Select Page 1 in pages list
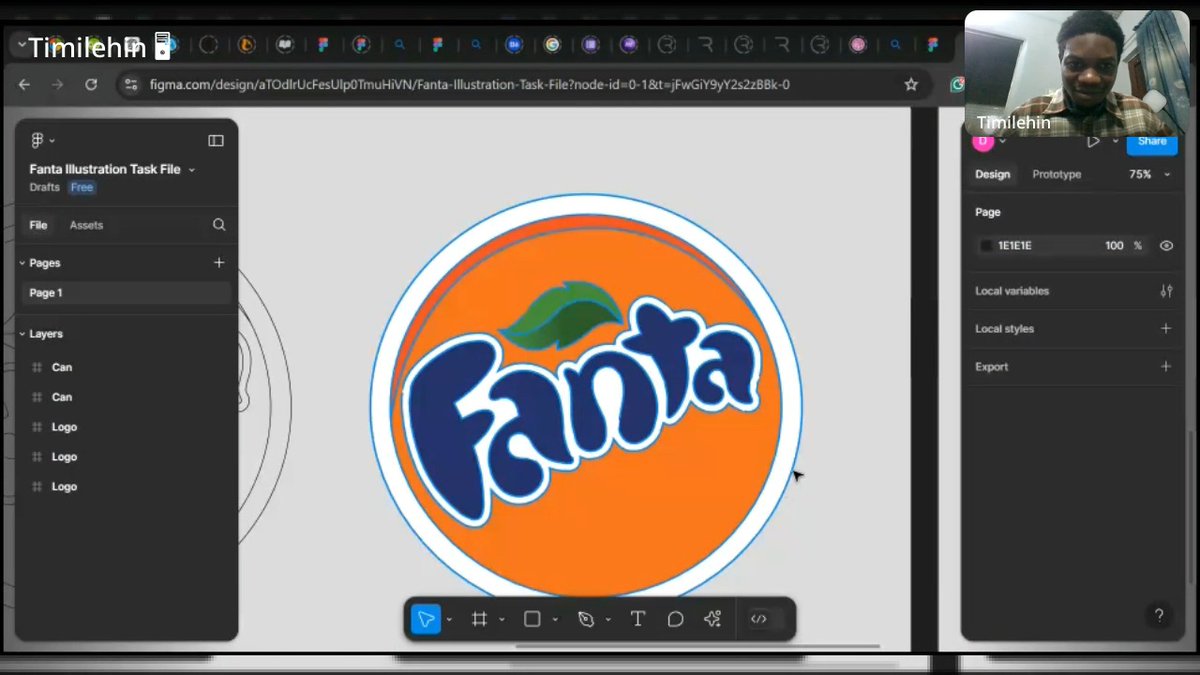Screen dimensions: 1200x675 tap(126, 293)
